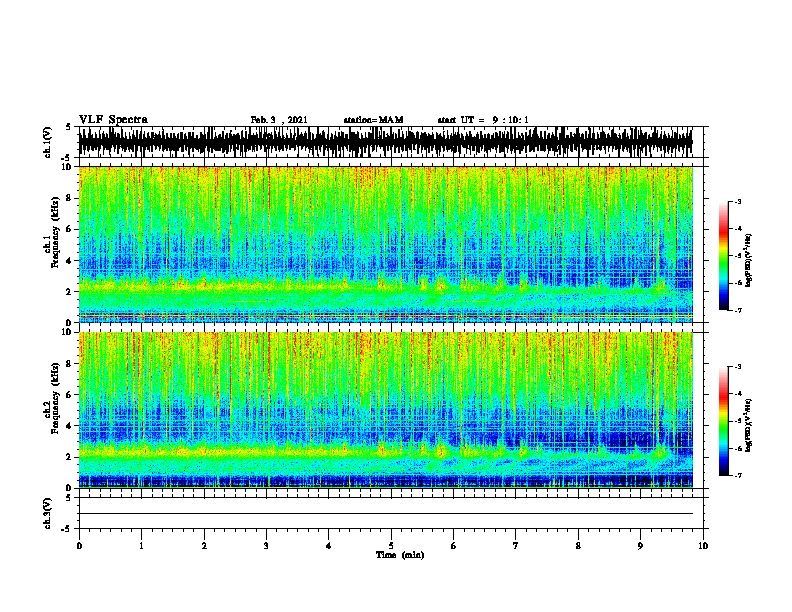Click the "-3" label on the ch.2 color scale
792x612 pixels.
tap(737, 367)
